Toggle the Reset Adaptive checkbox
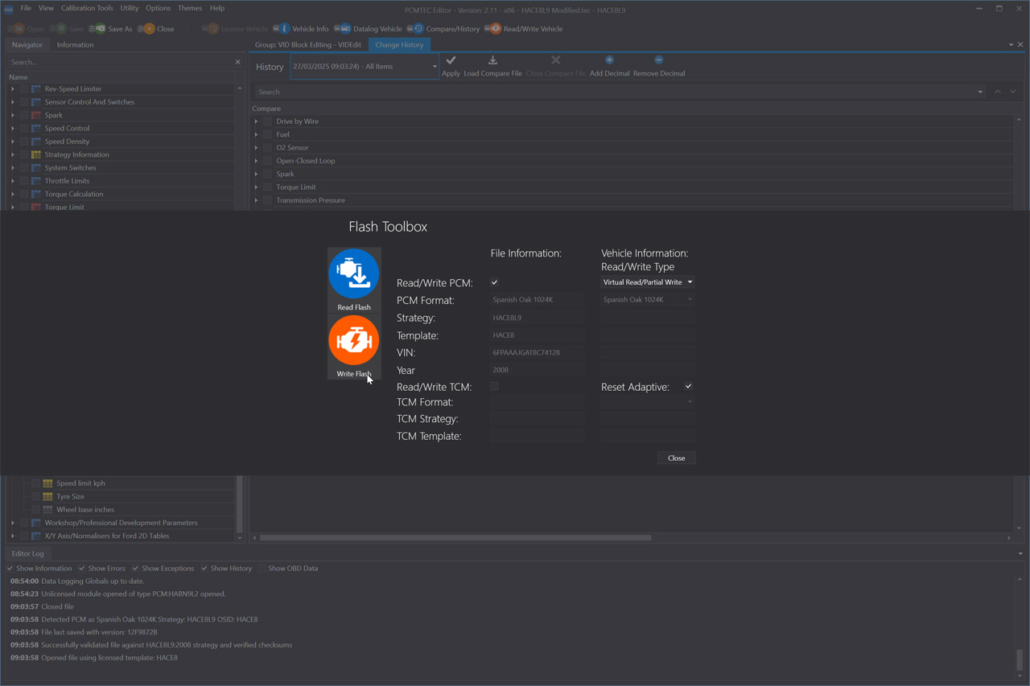The image size is (1030, 686). (688, 386)
